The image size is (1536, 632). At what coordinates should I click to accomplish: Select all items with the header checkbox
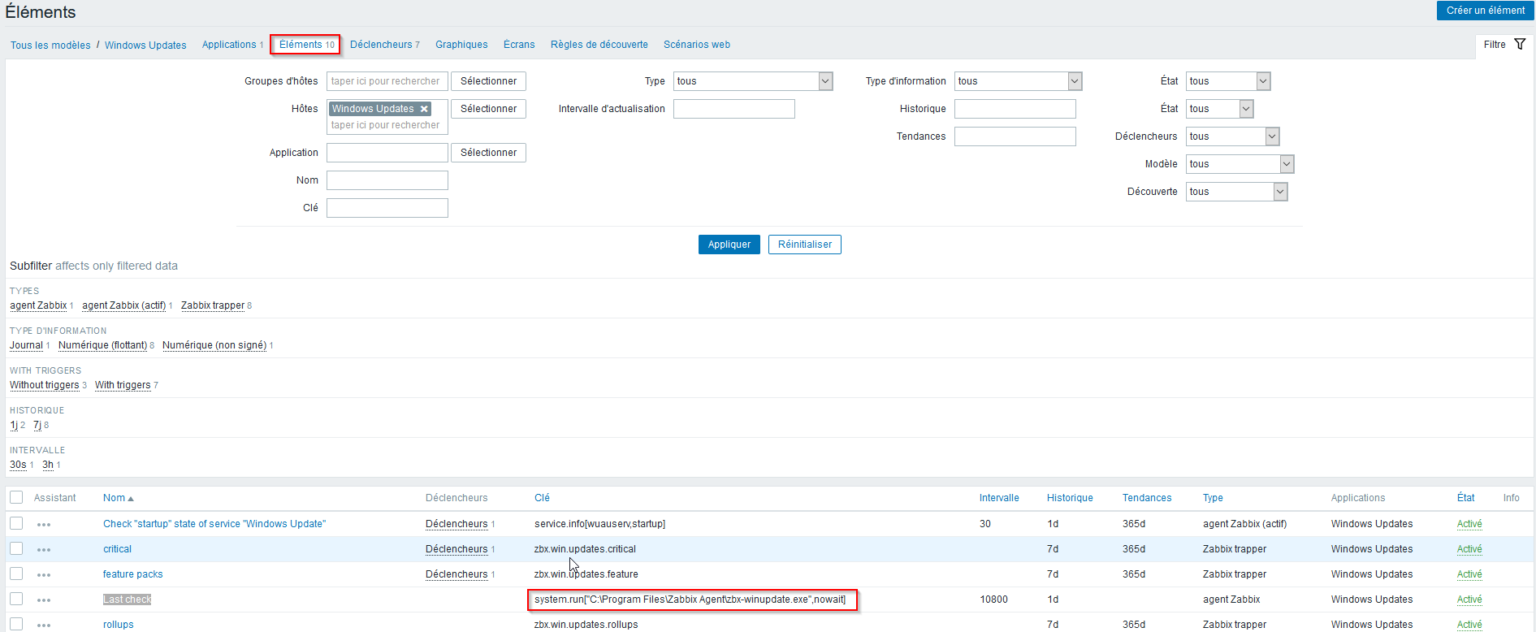pos(17,497)
